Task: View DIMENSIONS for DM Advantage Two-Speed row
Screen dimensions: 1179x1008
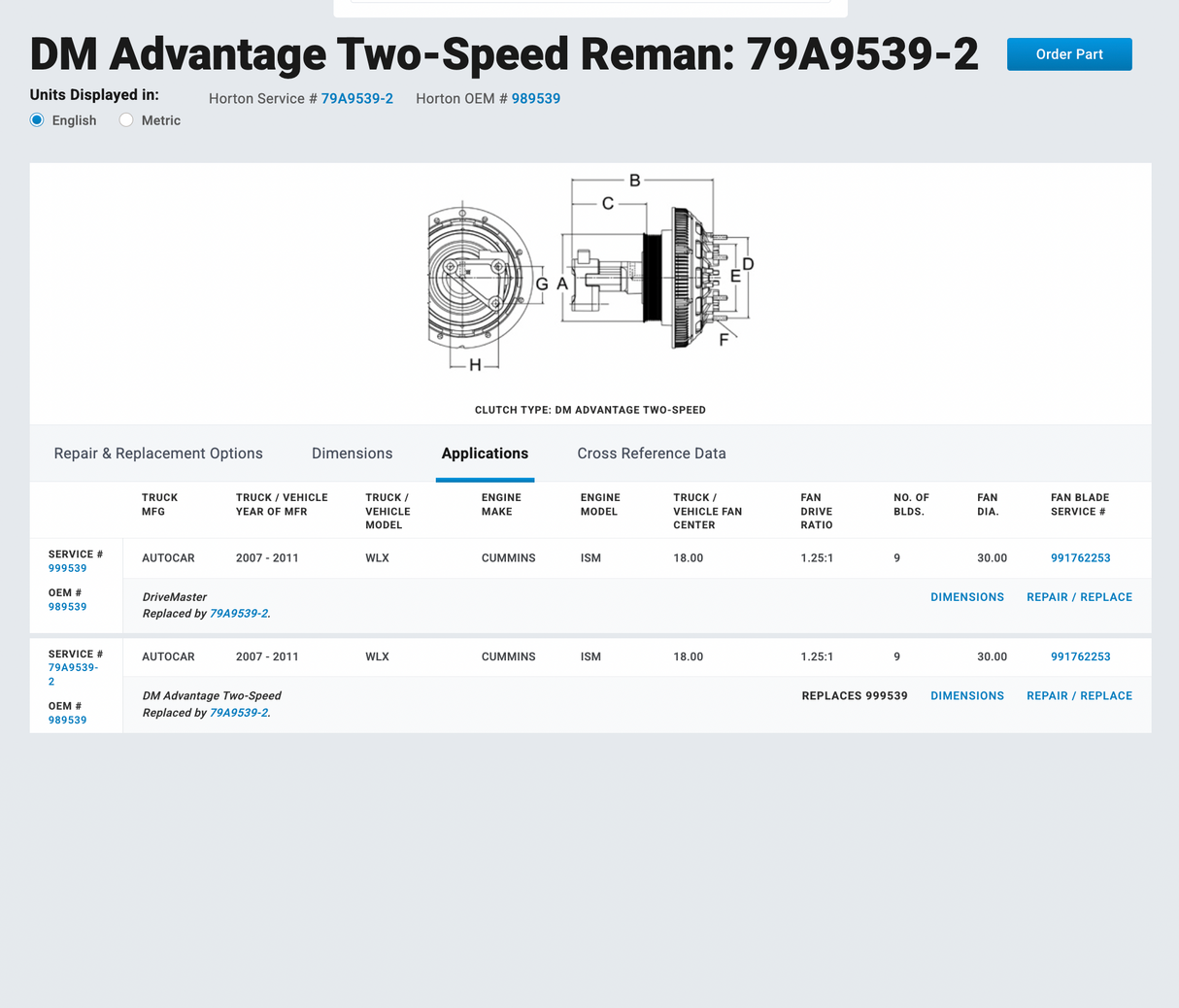Action: [x=967, y=695]
